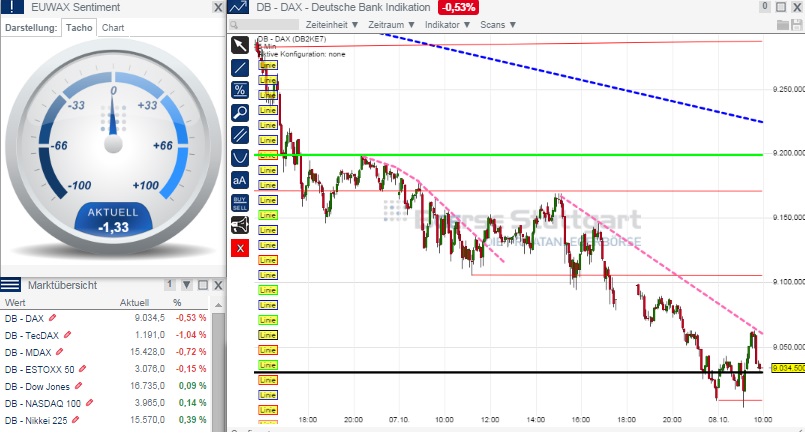Click the Marktübersicht vertical scrollbar thumb
The height and width of the screenshot is (443, 805).
point(218,372)
